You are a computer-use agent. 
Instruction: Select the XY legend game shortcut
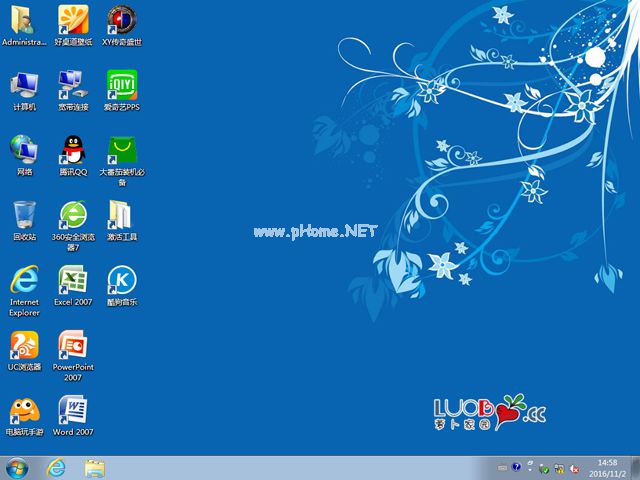coord(122,20)
